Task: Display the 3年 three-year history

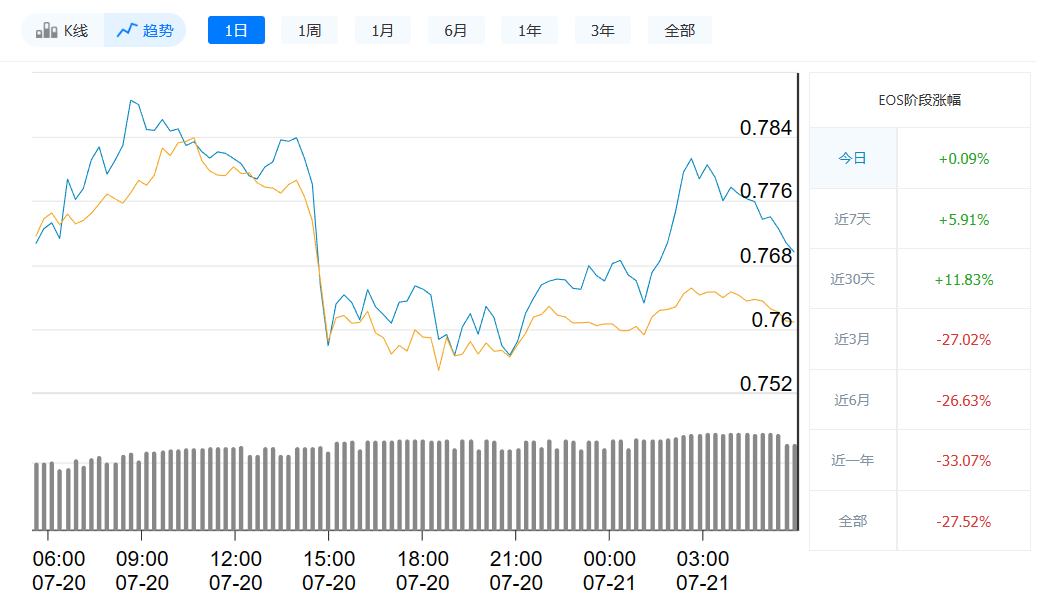Action: pyautogui.click(x=602, y=29)
